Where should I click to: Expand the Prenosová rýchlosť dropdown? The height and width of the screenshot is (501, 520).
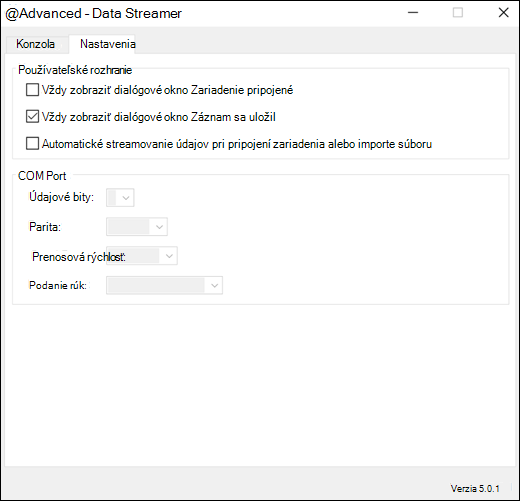[142, 256]
